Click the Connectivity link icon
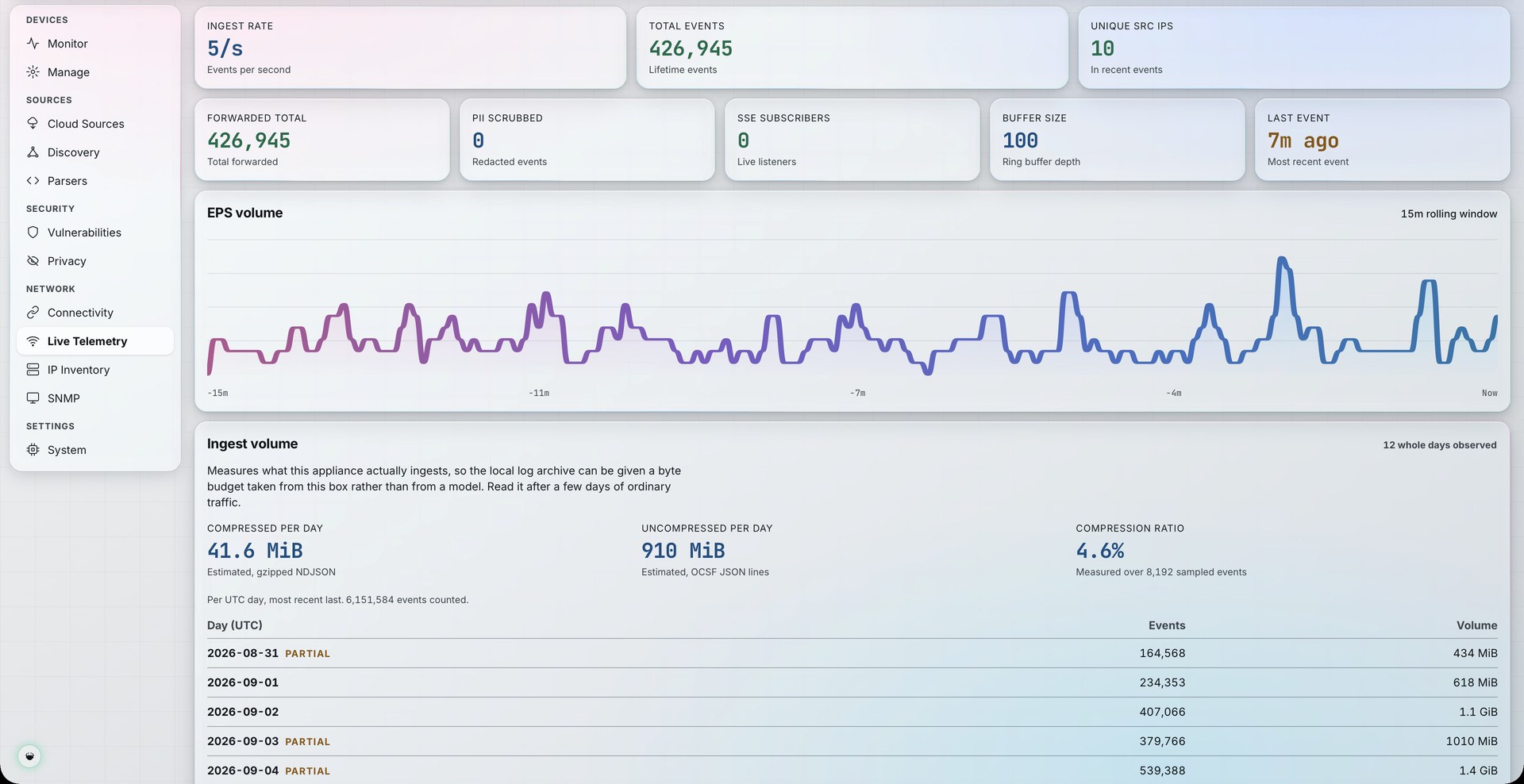 pos(33,313)
